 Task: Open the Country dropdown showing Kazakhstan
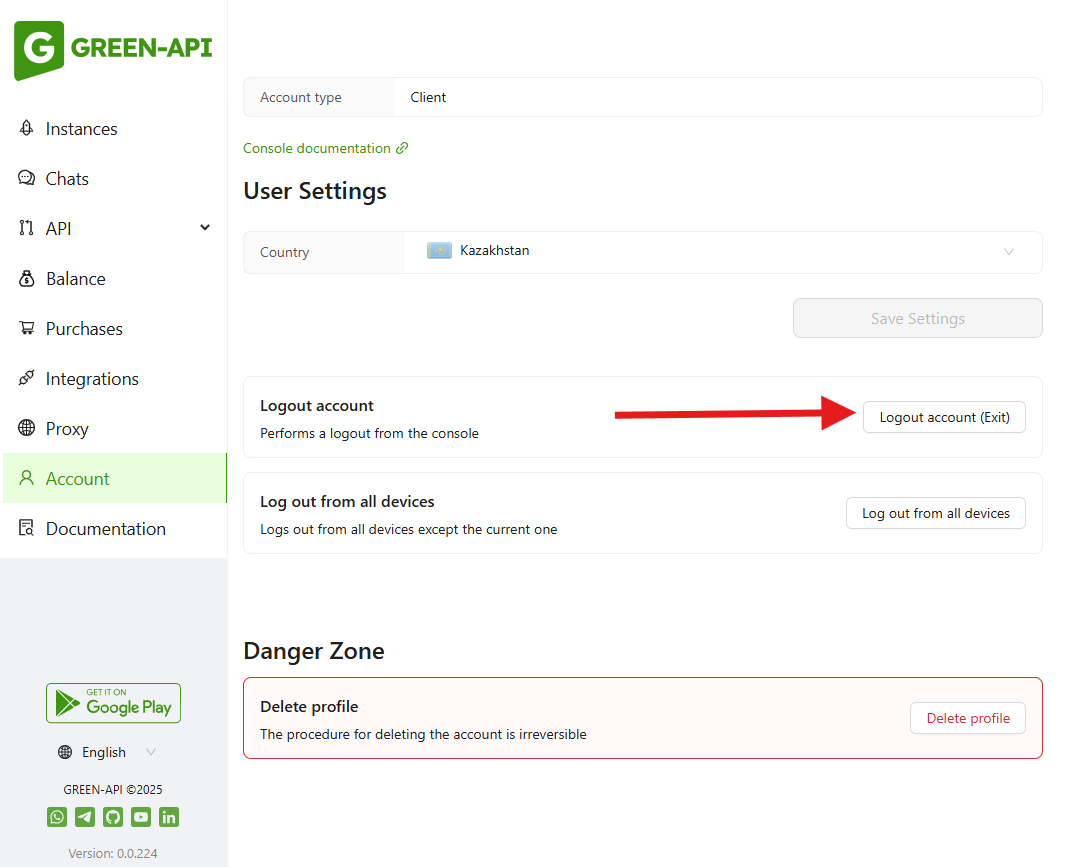pyautogui.click(x=722, y=252)
